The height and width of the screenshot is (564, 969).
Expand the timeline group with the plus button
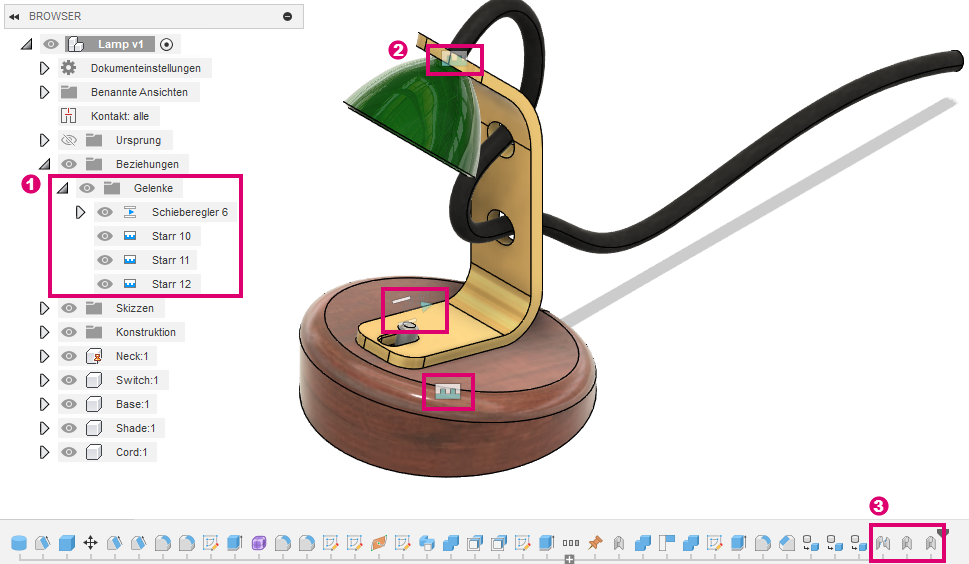pyautogui.click(x=569, y=559)
